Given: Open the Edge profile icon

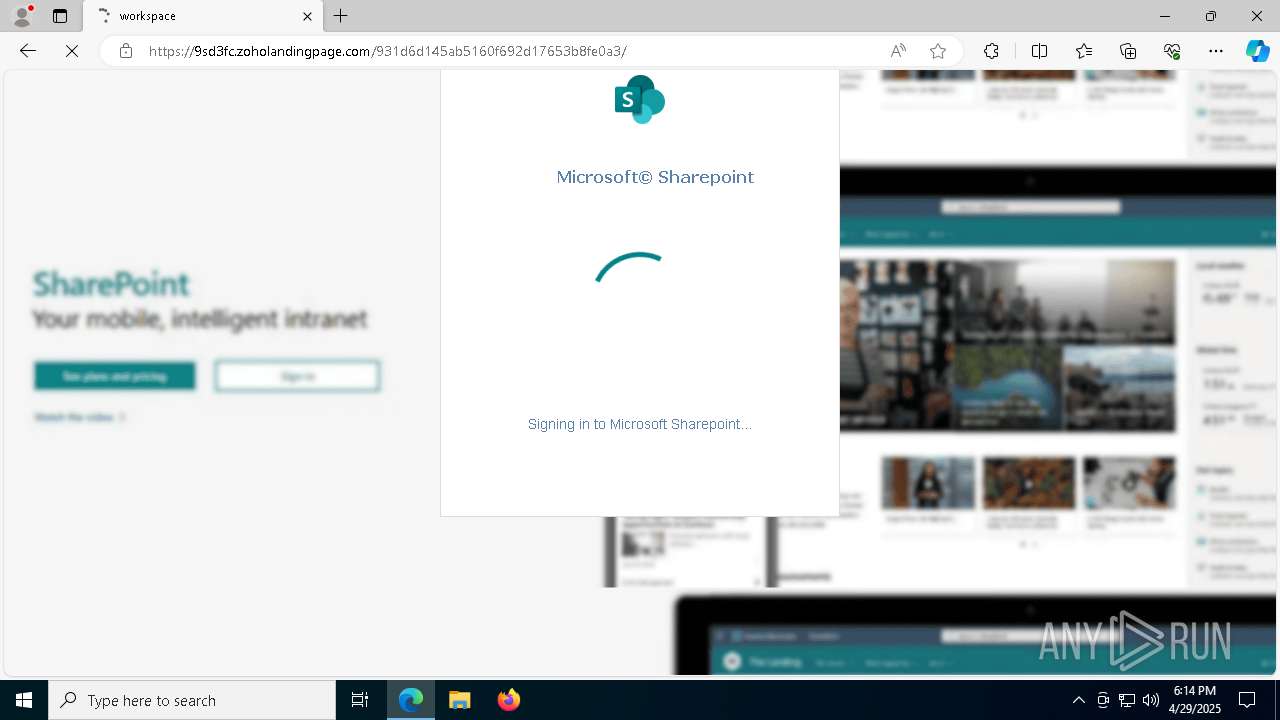Looking at the screenshot, I should [x=22, y=16].
